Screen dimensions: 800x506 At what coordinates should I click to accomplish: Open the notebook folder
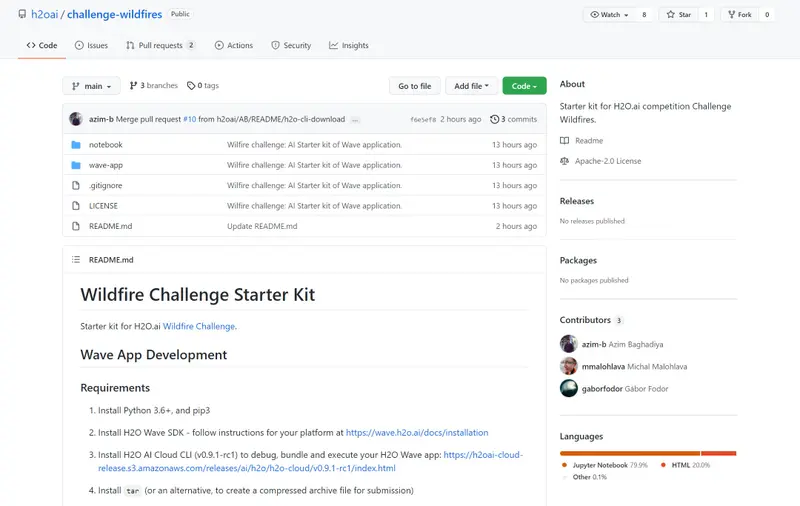pos(106,145)
